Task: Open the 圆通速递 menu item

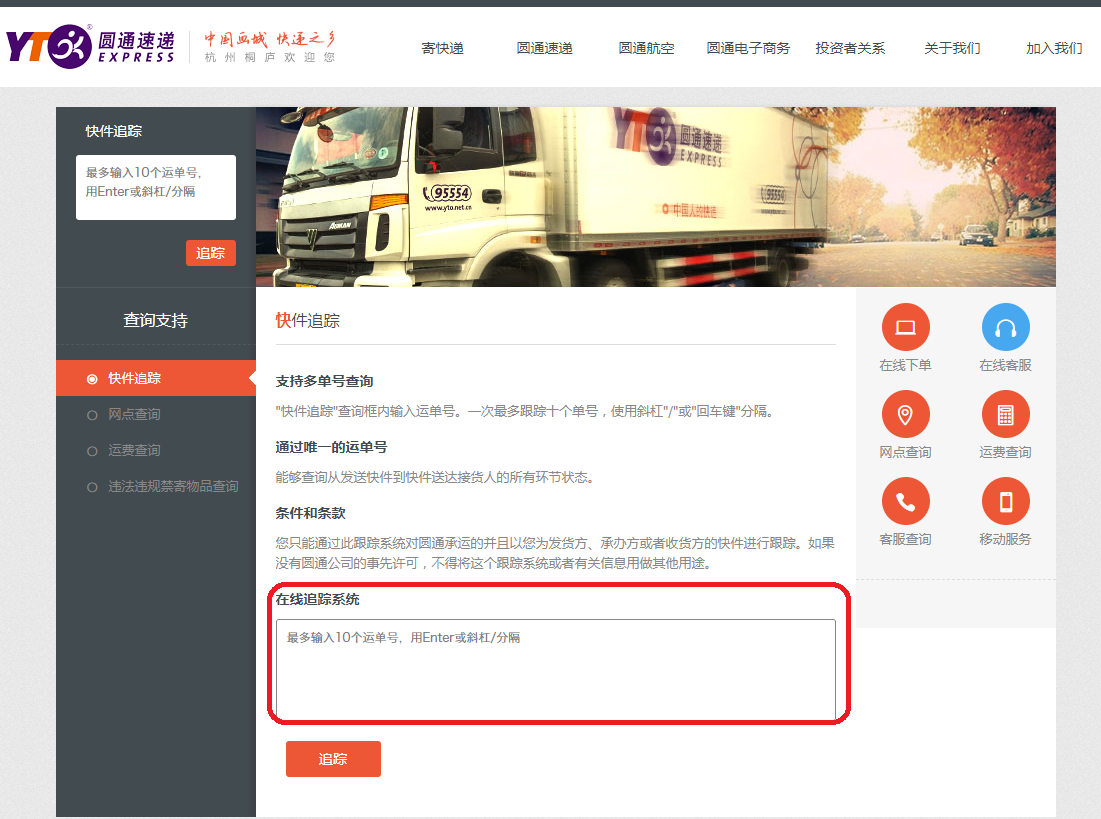Action: (x=544, y=48)
